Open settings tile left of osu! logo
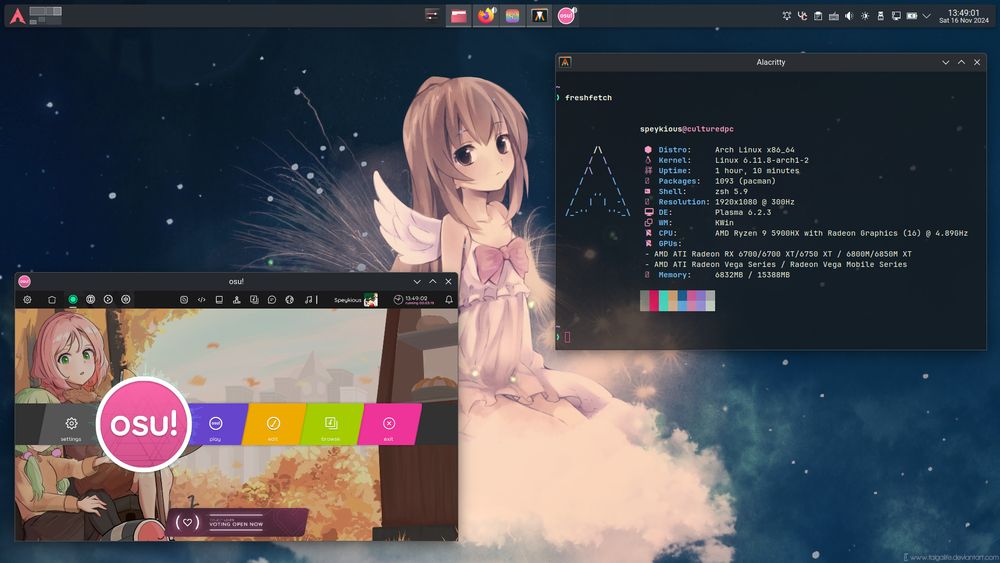The width and height of the screenshot is (1000, 563). [x=71, y=424]
